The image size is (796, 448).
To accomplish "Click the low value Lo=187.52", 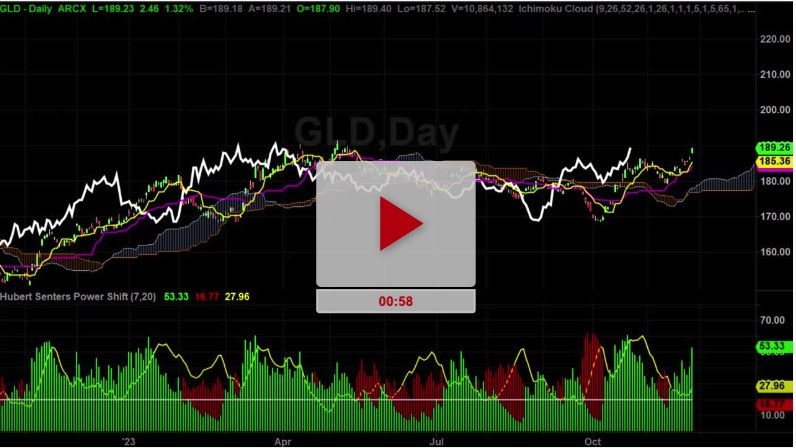I will [421, 9].
